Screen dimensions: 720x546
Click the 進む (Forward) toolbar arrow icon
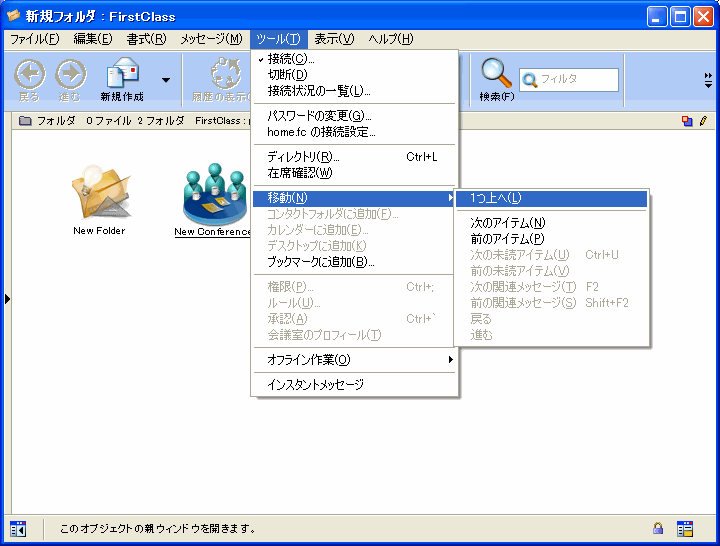click(71, 75)
